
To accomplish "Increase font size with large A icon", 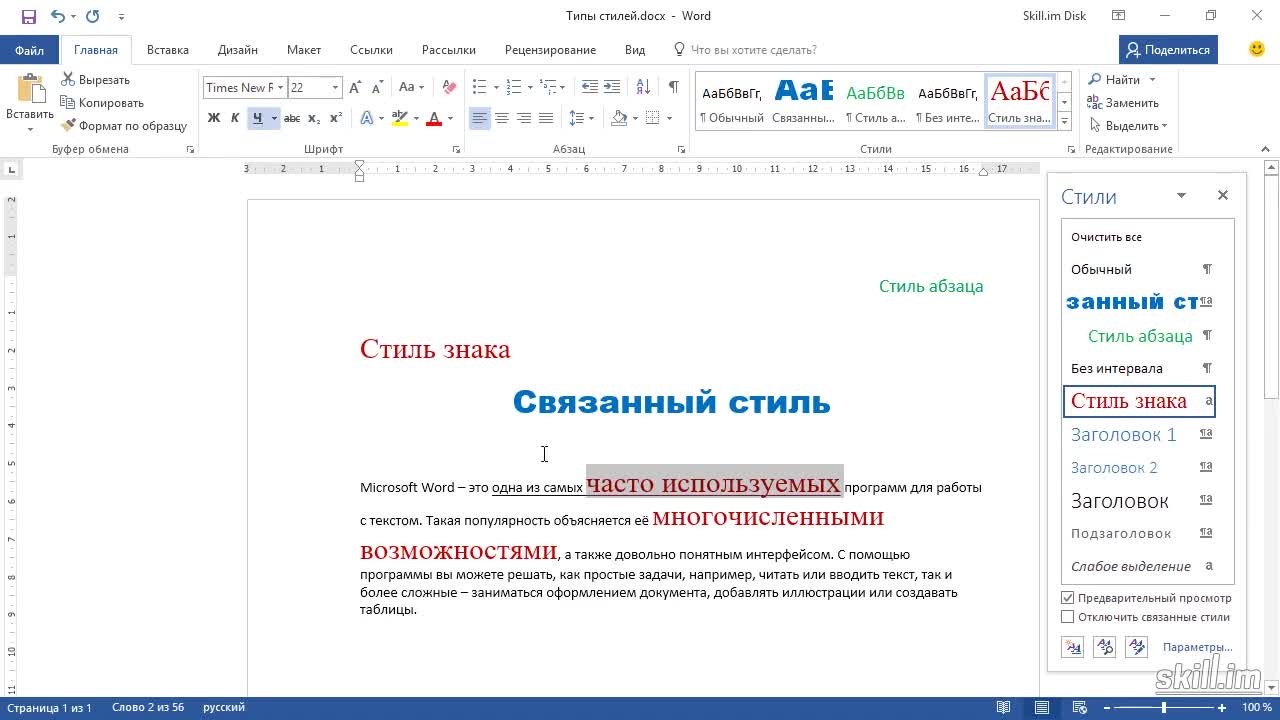I will [355, 88].
